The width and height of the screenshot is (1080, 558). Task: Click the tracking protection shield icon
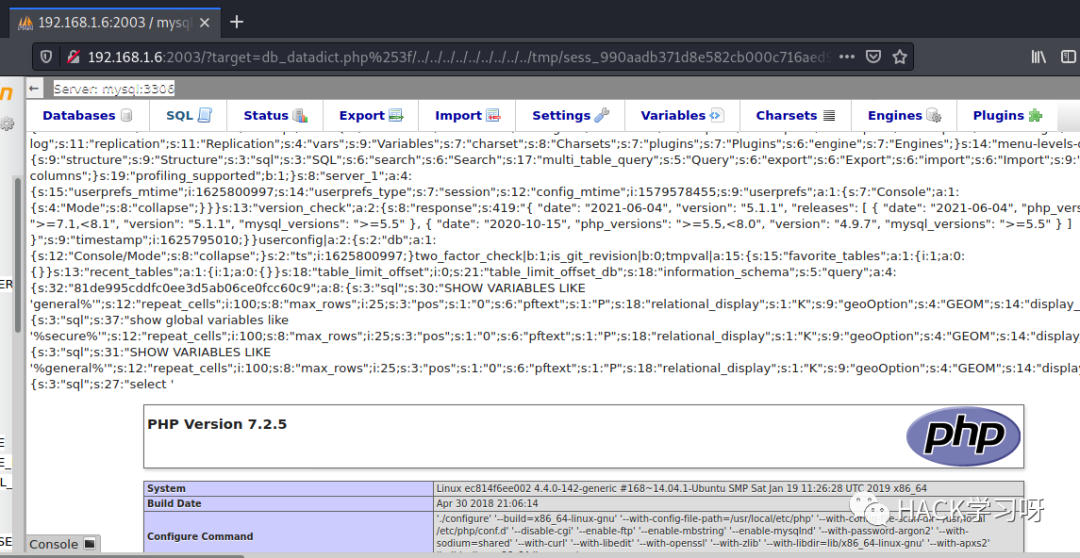[x=46, y=57]
